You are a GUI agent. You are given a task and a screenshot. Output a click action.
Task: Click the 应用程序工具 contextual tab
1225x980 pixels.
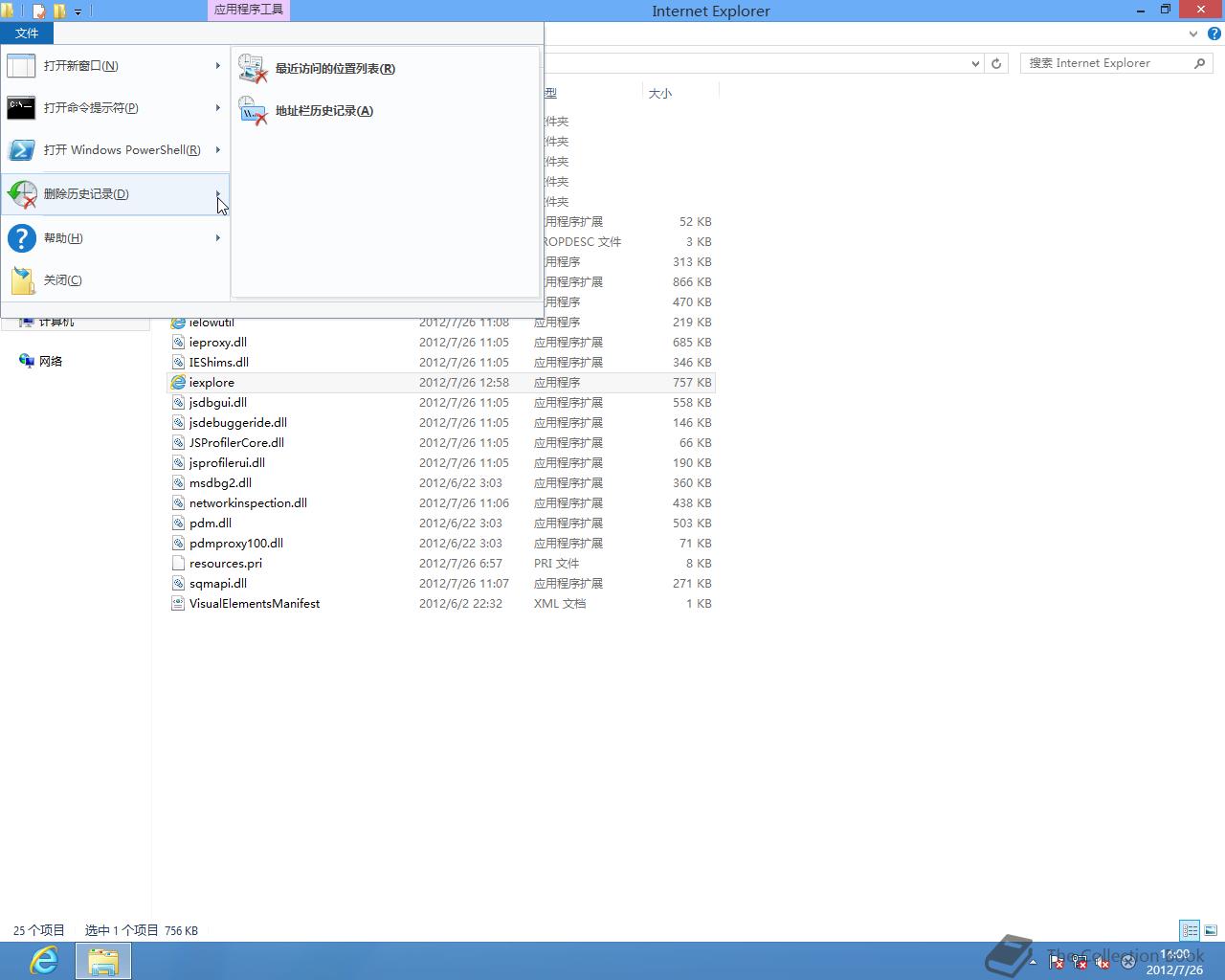coord(249,10)
